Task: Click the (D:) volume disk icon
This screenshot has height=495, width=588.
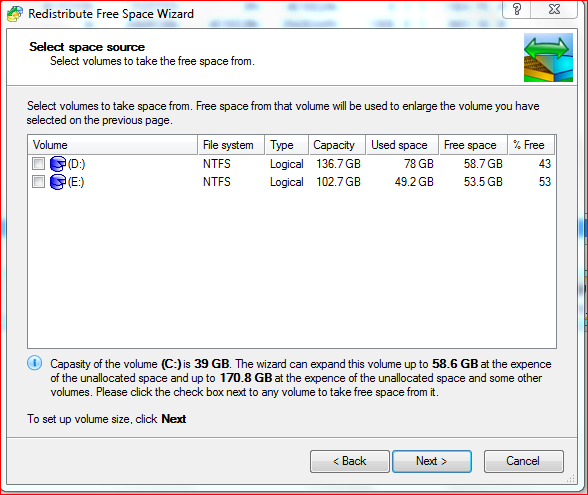Action: coord(58,164)
